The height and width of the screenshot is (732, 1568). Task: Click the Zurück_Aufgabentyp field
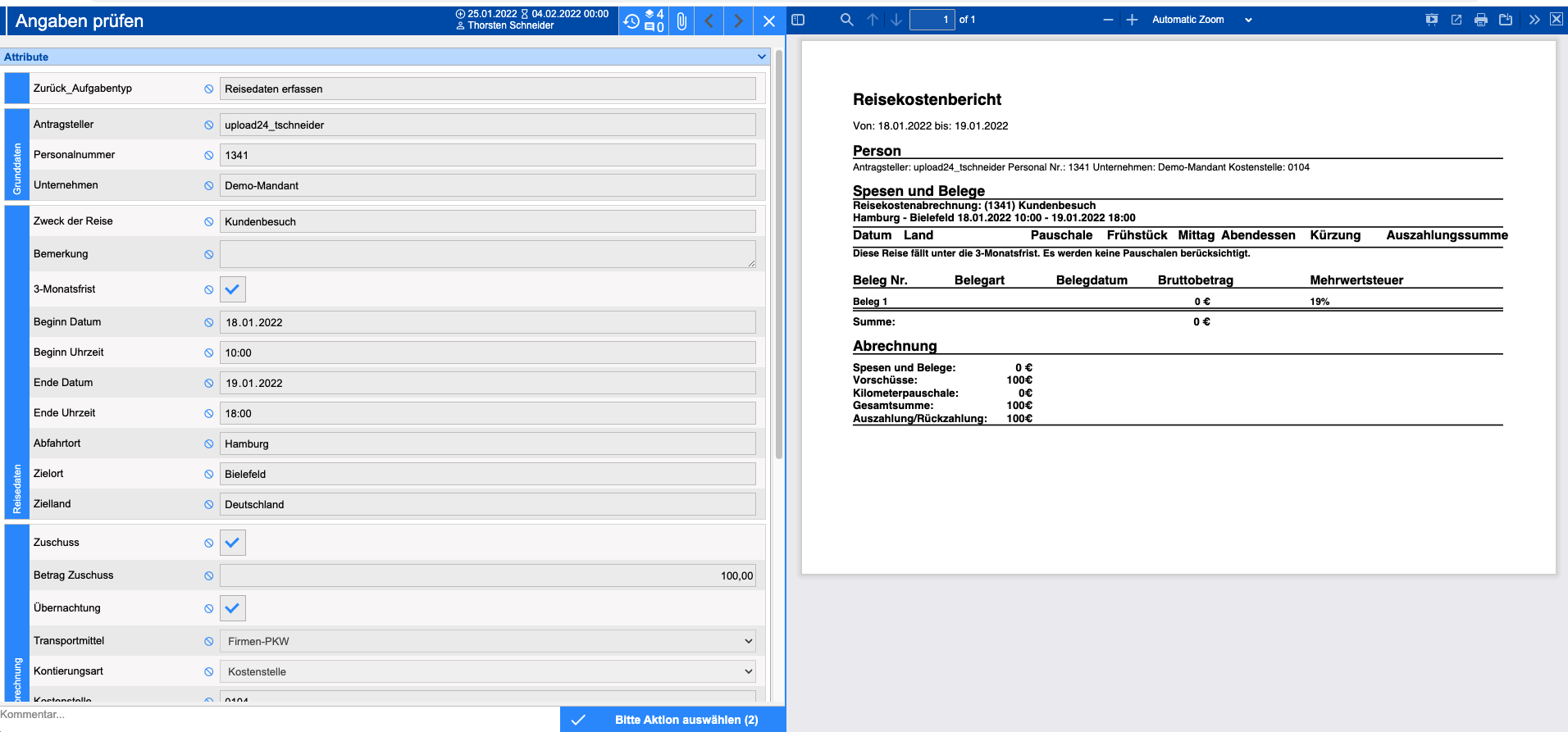488,89
